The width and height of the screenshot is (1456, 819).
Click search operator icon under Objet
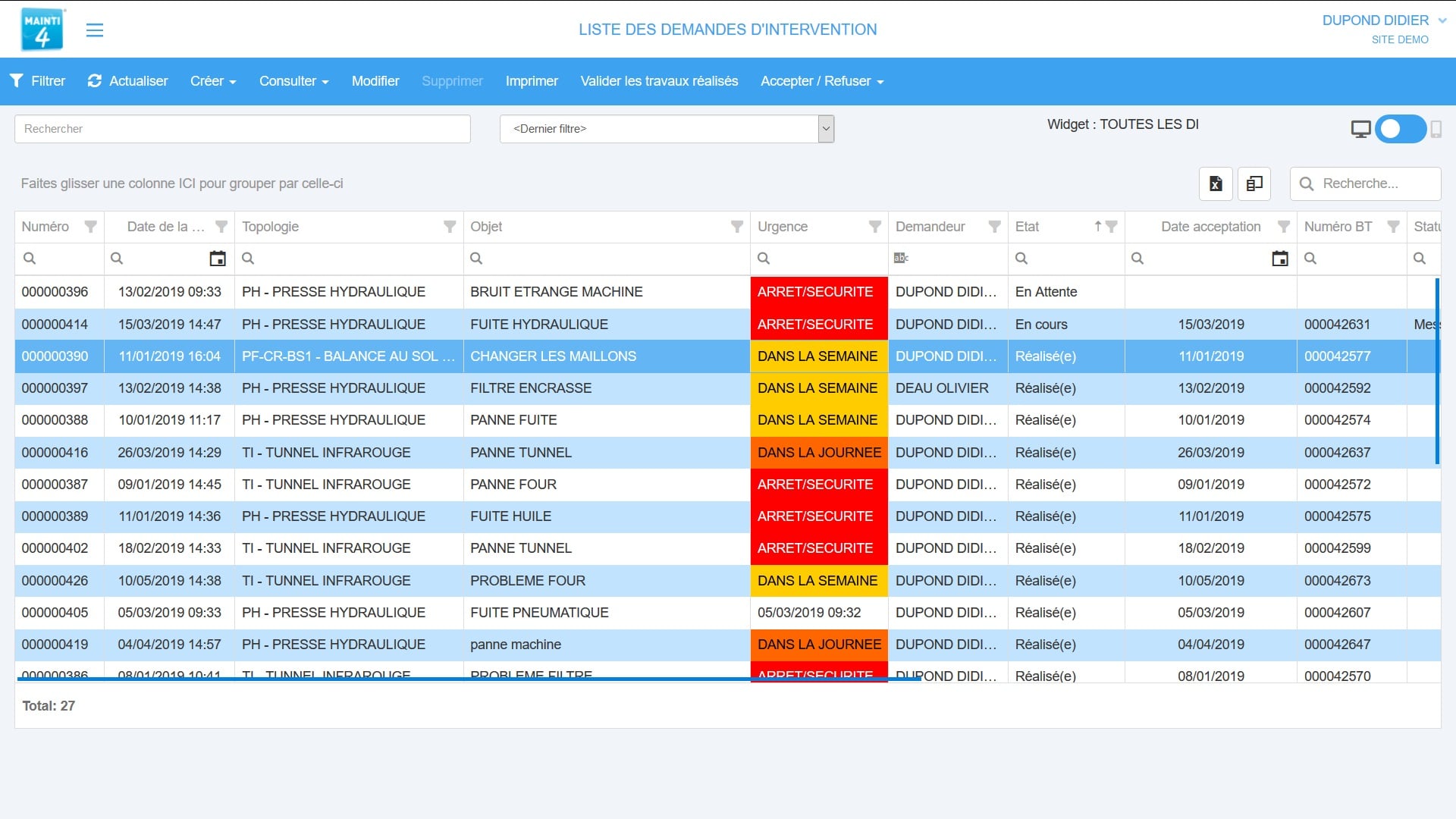[x=476, y=259]
